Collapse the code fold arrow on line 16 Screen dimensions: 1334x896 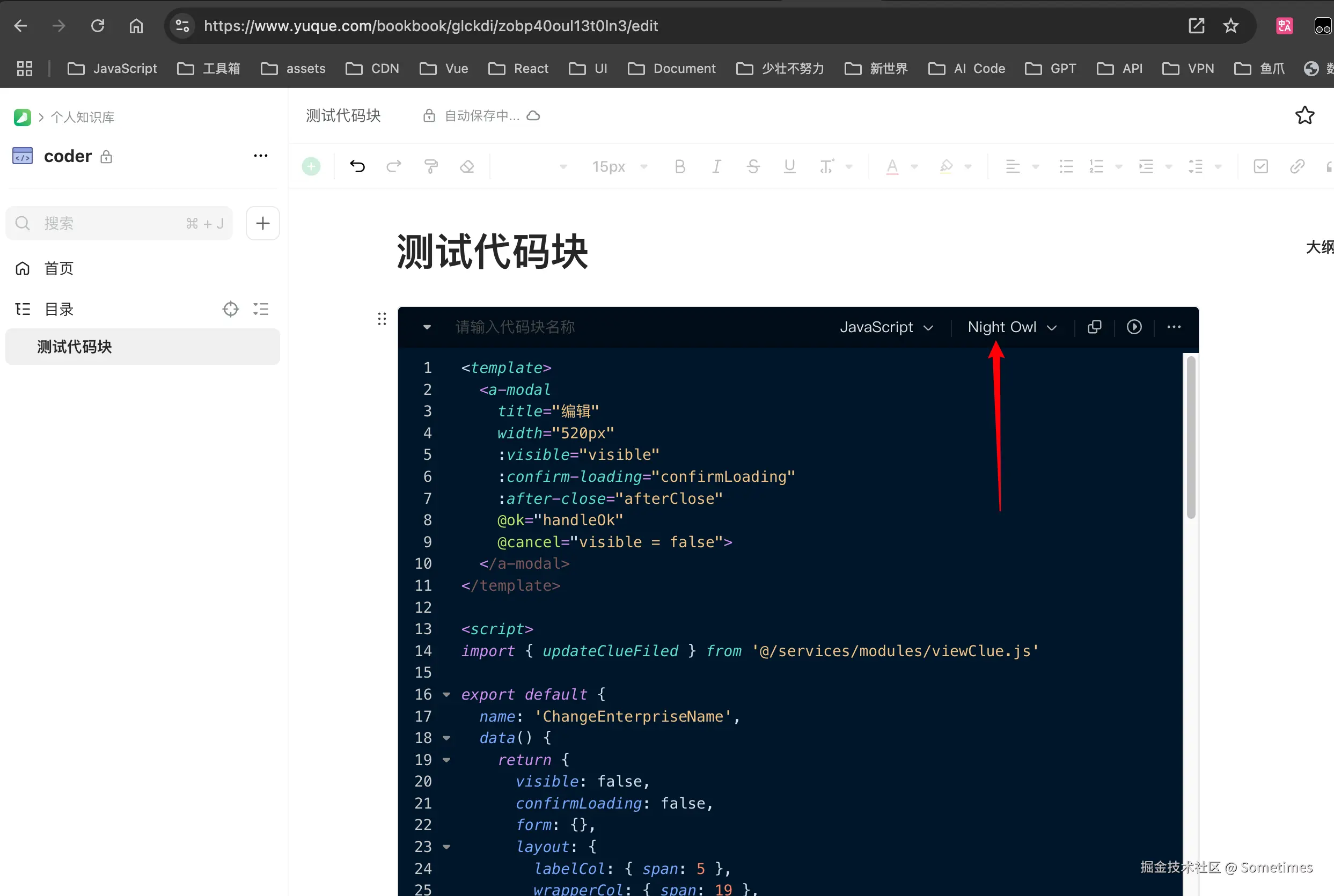(446, 695)
